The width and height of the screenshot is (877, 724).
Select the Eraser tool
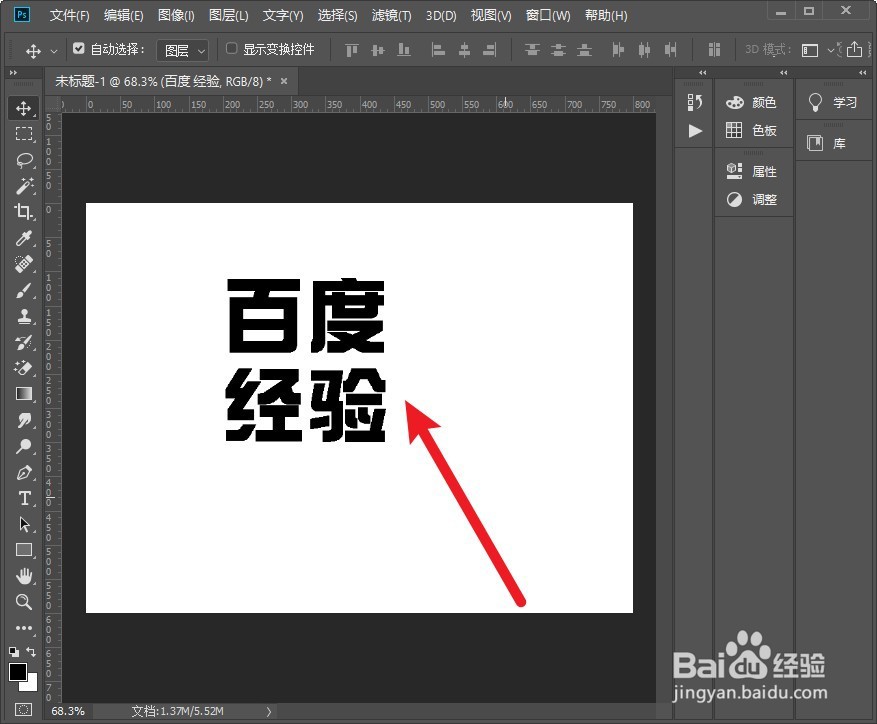click(23, 368)
